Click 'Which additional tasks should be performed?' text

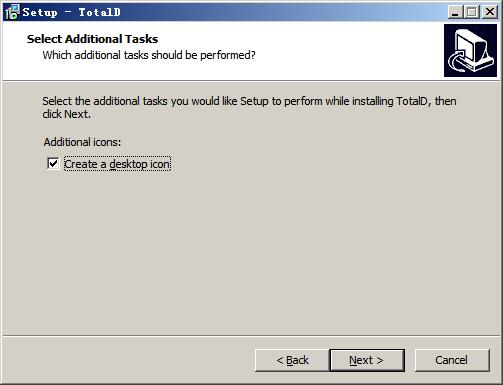tap(149, 55)
